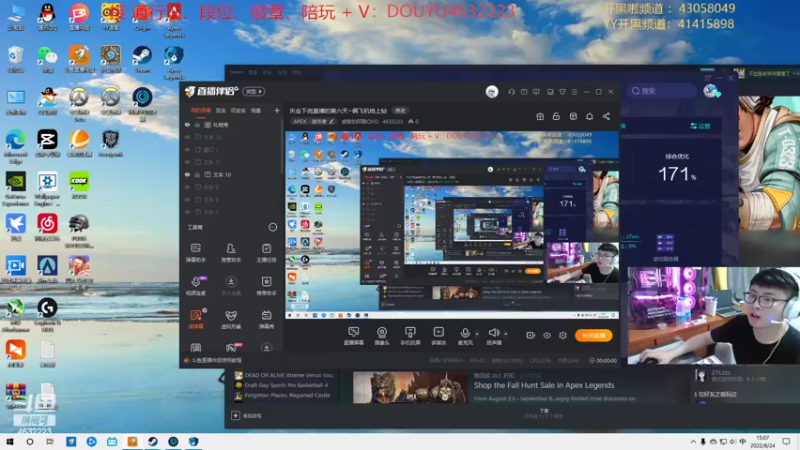Open settings gear beside the orange button

[563, 335]
